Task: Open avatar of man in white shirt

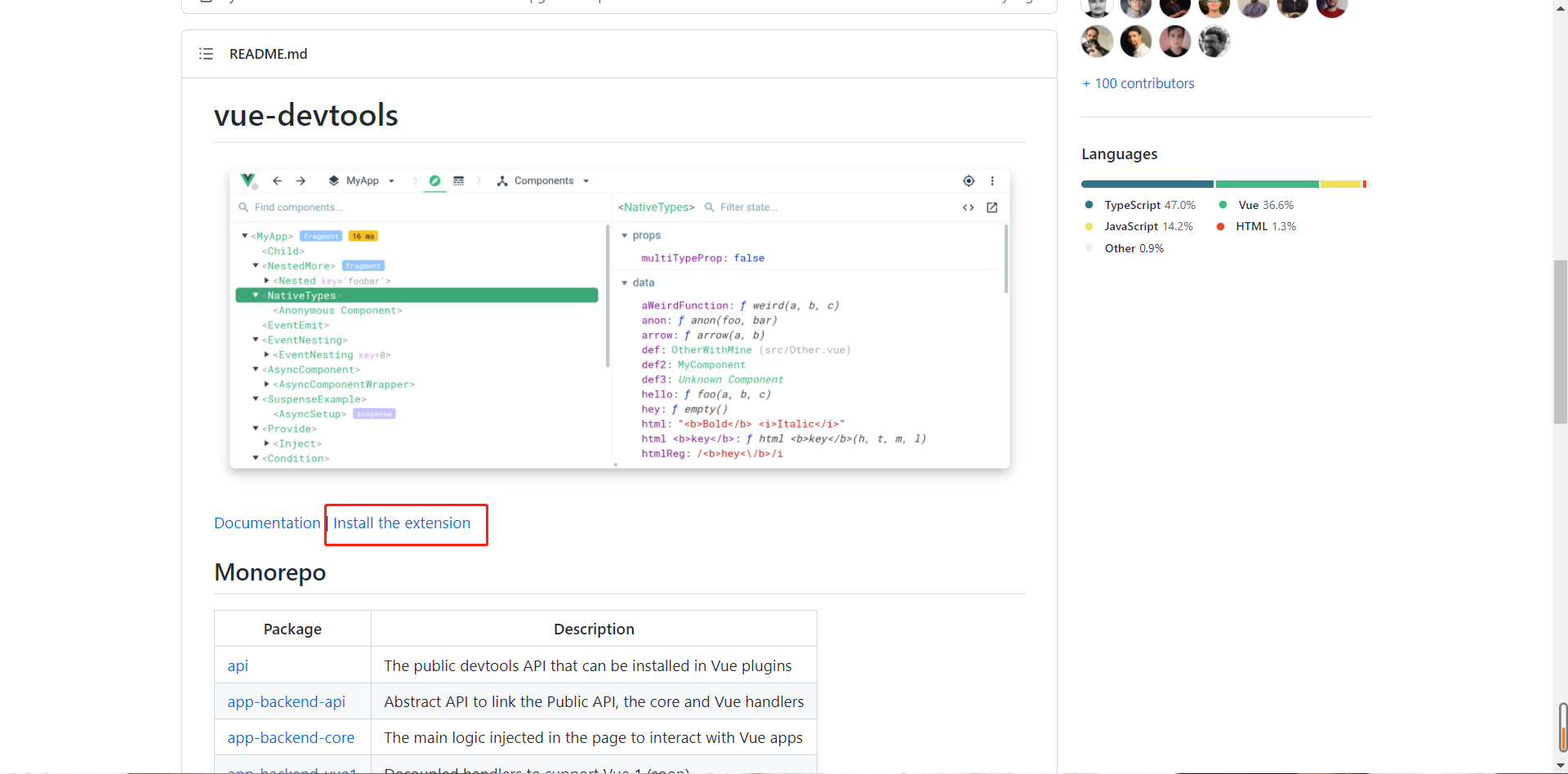Action: pyautogui.click(x=1136, y=41)
